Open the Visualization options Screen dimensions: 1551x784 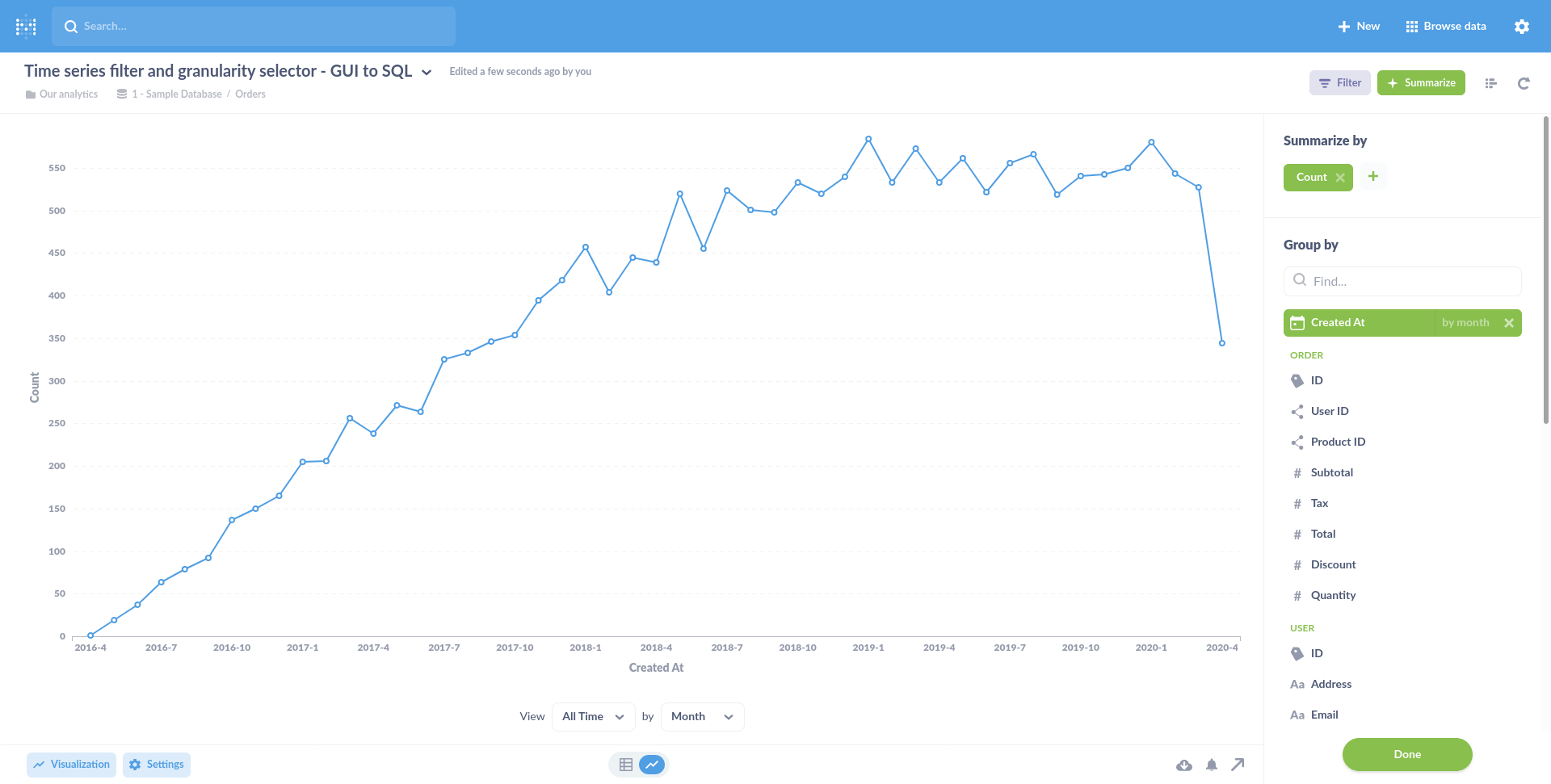tap(72, 765)
